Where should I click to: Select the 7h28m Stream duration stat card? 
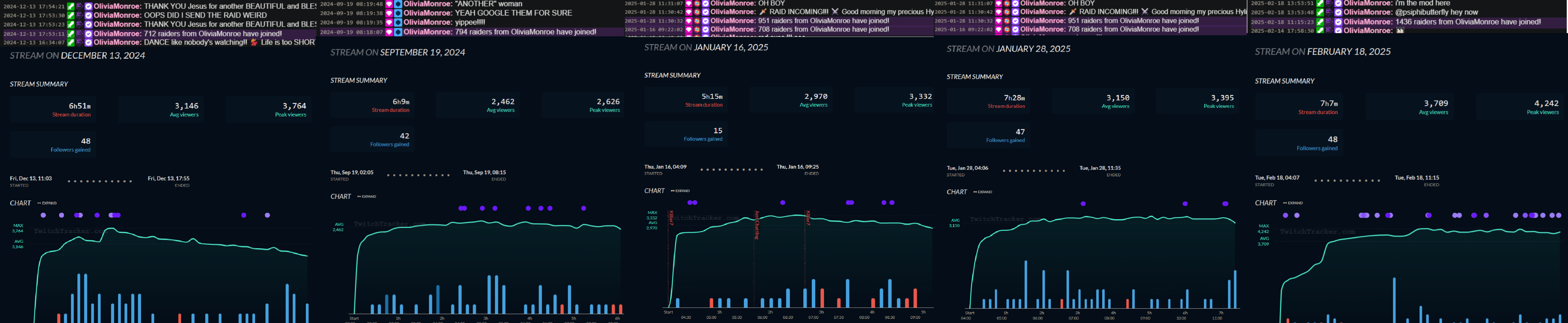(989, 101)
